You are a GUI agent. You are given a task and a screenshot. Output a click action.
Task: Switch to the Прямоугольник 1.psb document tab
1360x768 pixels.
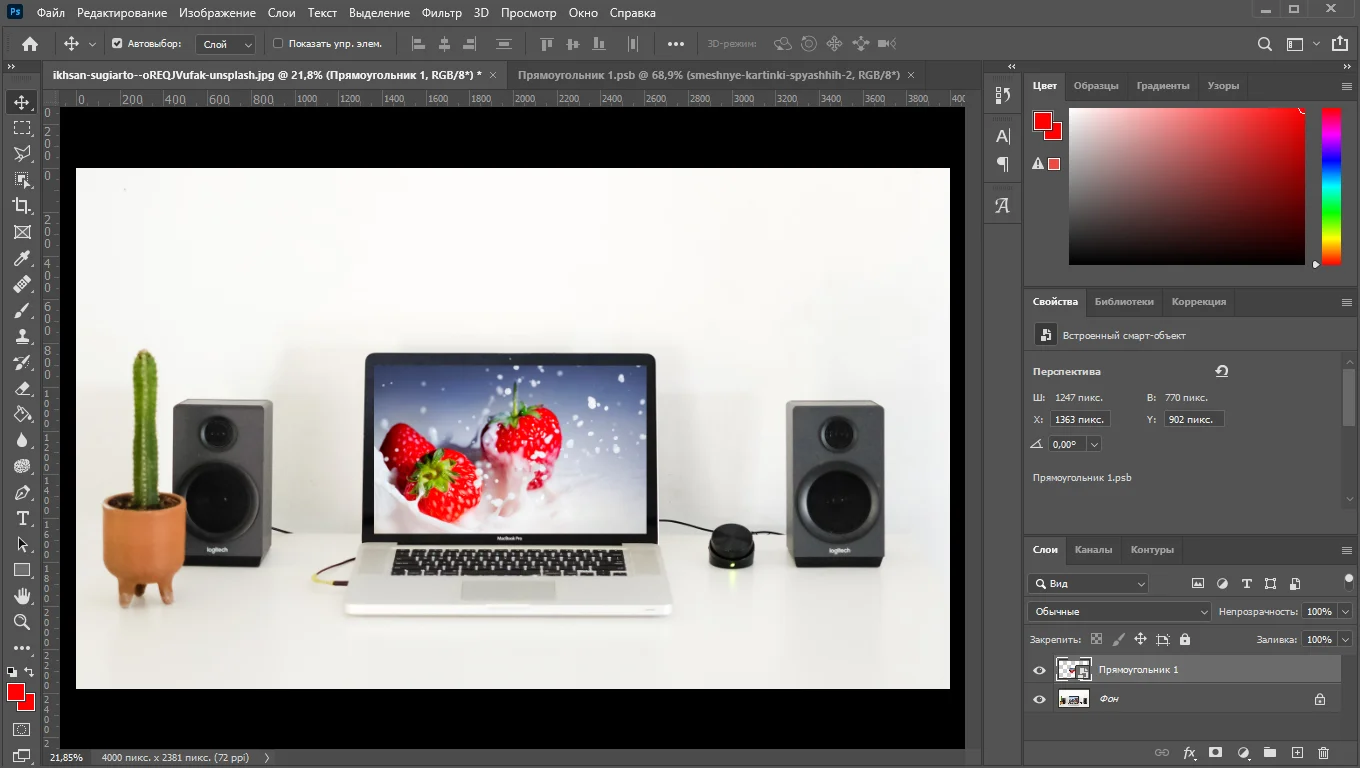[x=708, y=75]
